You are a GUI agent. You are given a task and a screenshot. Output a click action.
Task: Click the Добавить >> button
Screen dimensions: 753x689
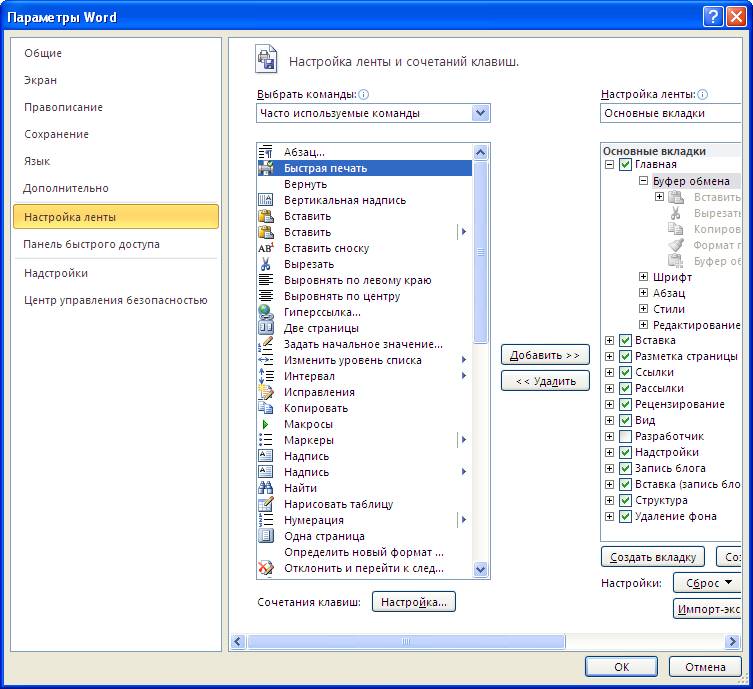tap(545, 355)
